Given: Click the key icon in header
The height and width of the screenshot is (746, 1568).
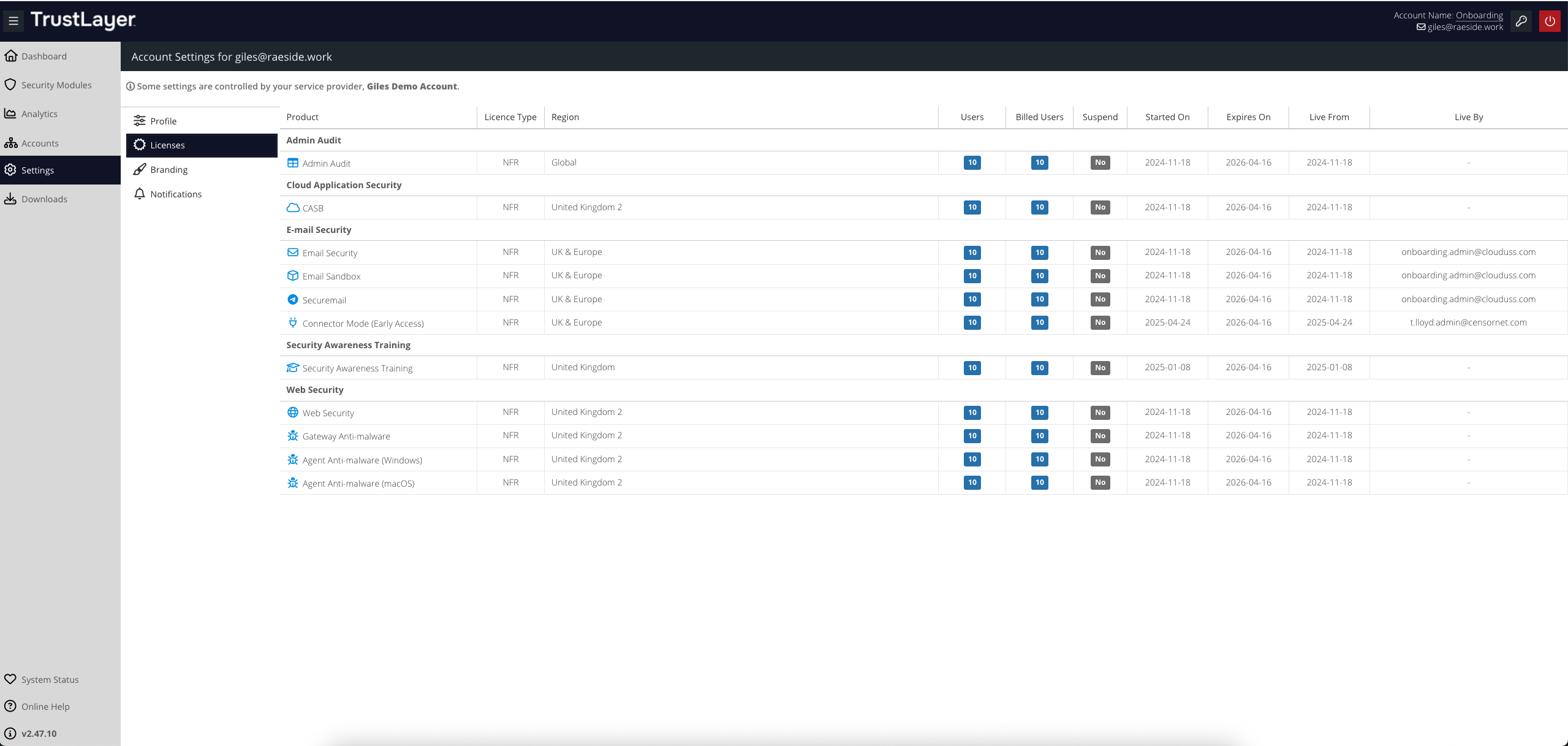Looking at the screenshot, I should coord(1521,21).
